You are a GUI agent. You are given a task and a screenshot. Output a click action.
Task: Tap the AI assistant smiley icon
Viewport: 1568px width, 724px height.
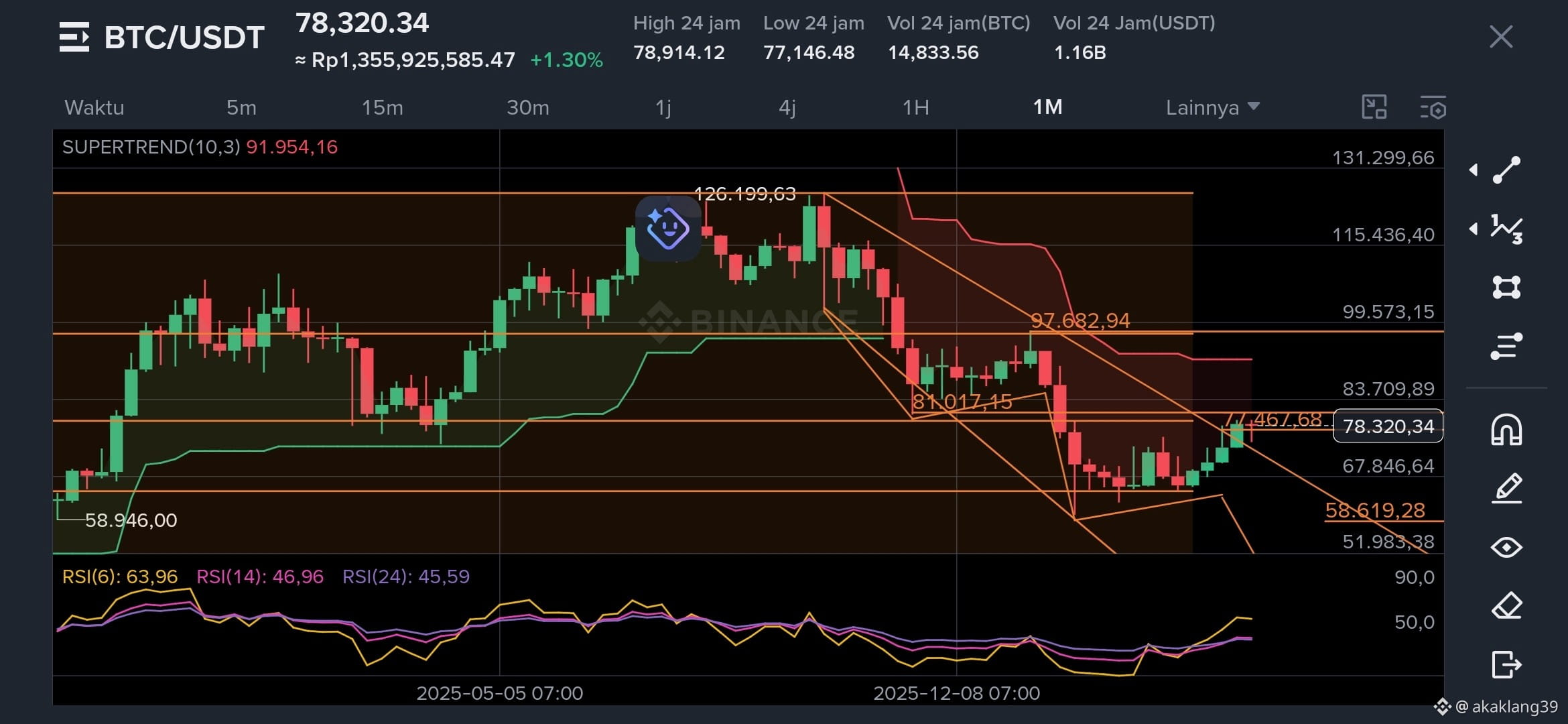pyautogui.click(x=668, y=228)
